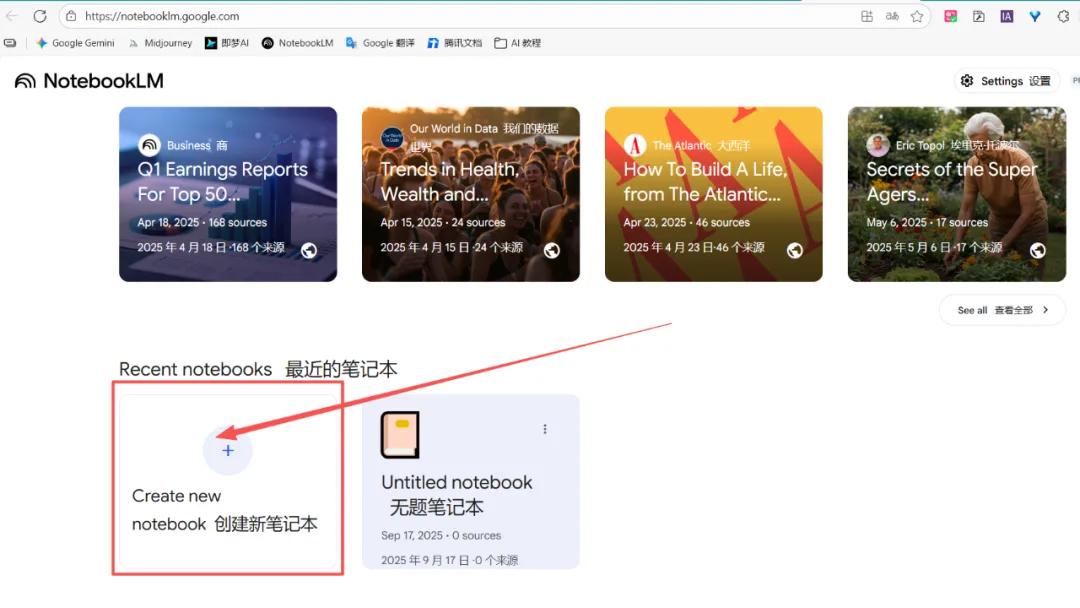The height and width of the screenshot is (608, 1080).
Task: Reload the page with the refresh icon
Action: tap(40, 16)
